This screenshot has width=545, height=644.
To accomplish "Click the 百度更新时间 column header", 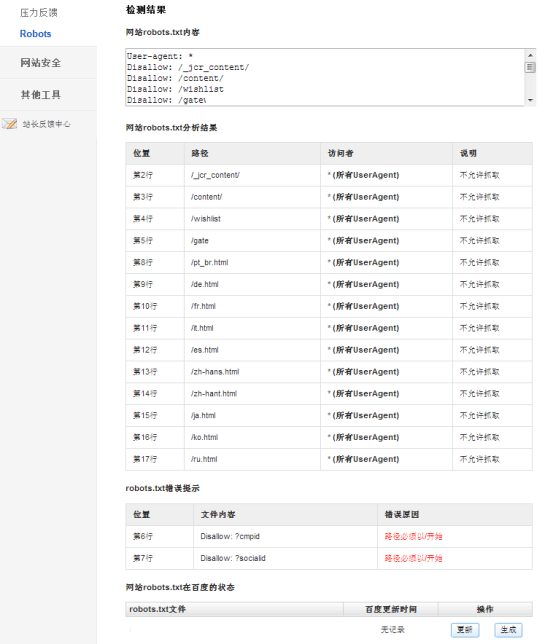I will [391, 609].
